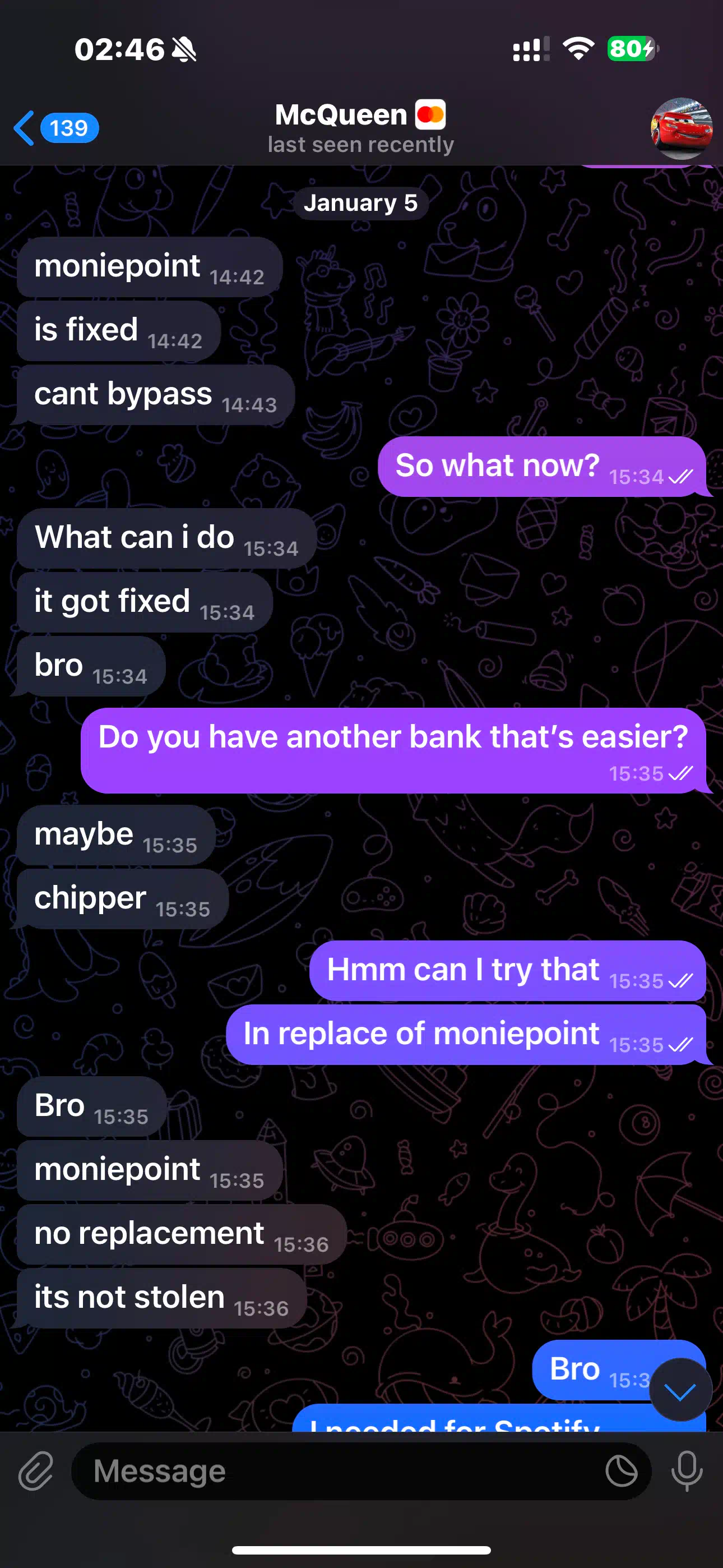Tap read checkmarks on 'So what now?'
This screenshot has width=723, height=1568.
680,477
